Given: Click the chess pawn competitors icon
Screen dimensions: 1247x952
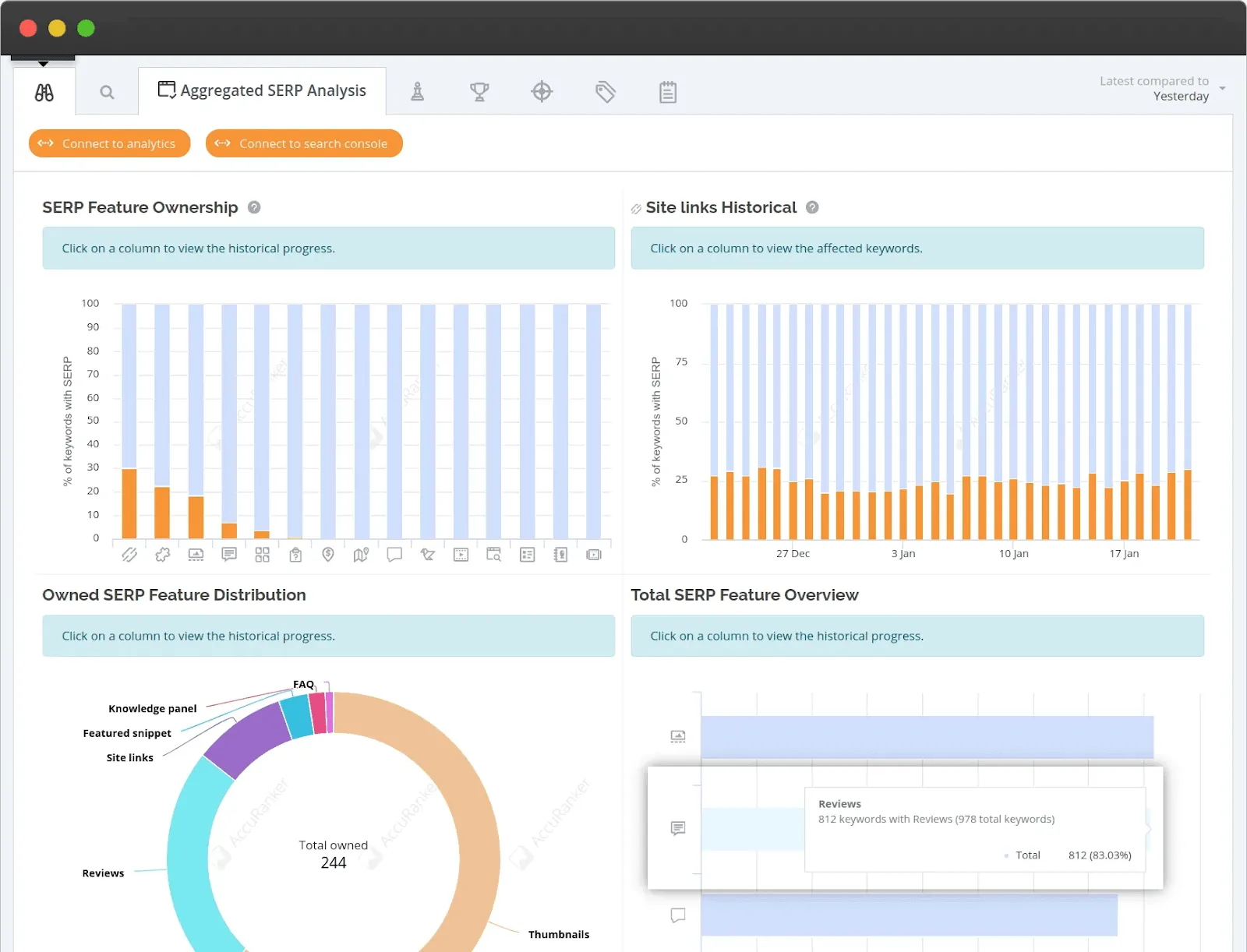Looking at the screenshot, I should point(418,91).
